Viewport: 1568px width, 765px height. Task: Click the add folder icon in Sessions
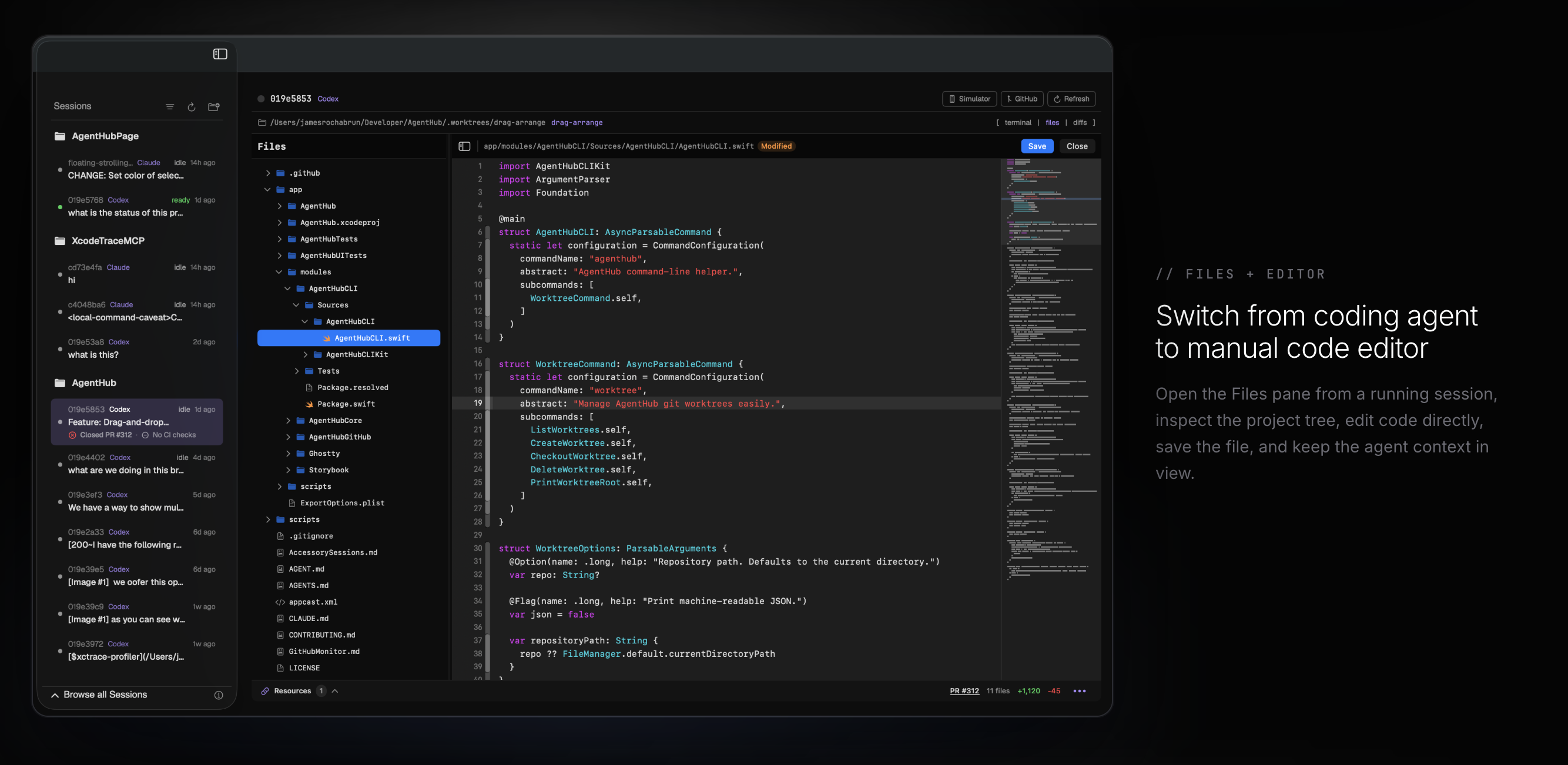click(214, 106)
